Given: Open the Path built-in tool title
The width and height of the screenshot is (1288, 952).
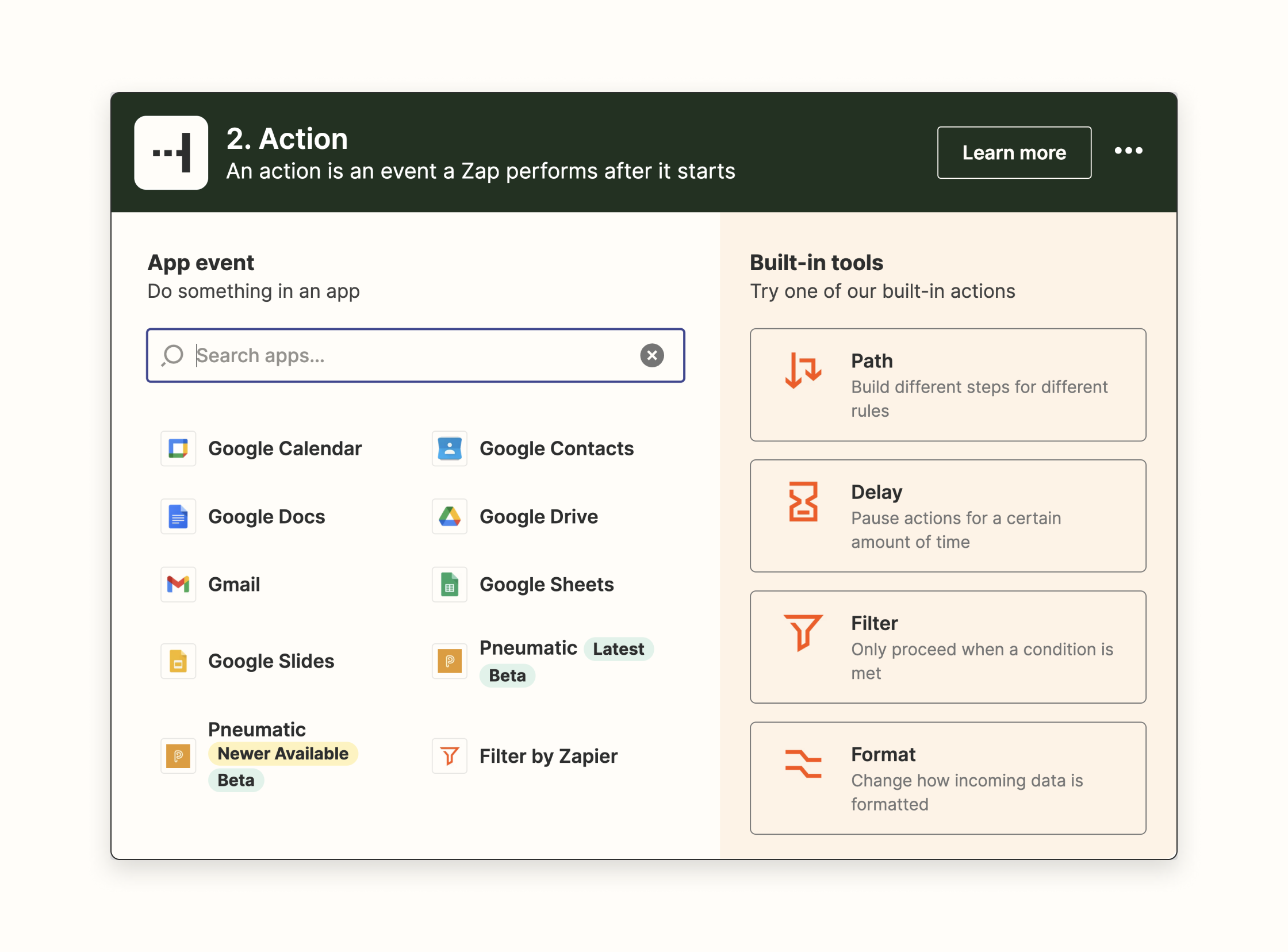Looking at the screenshot, I should (871, 361).
